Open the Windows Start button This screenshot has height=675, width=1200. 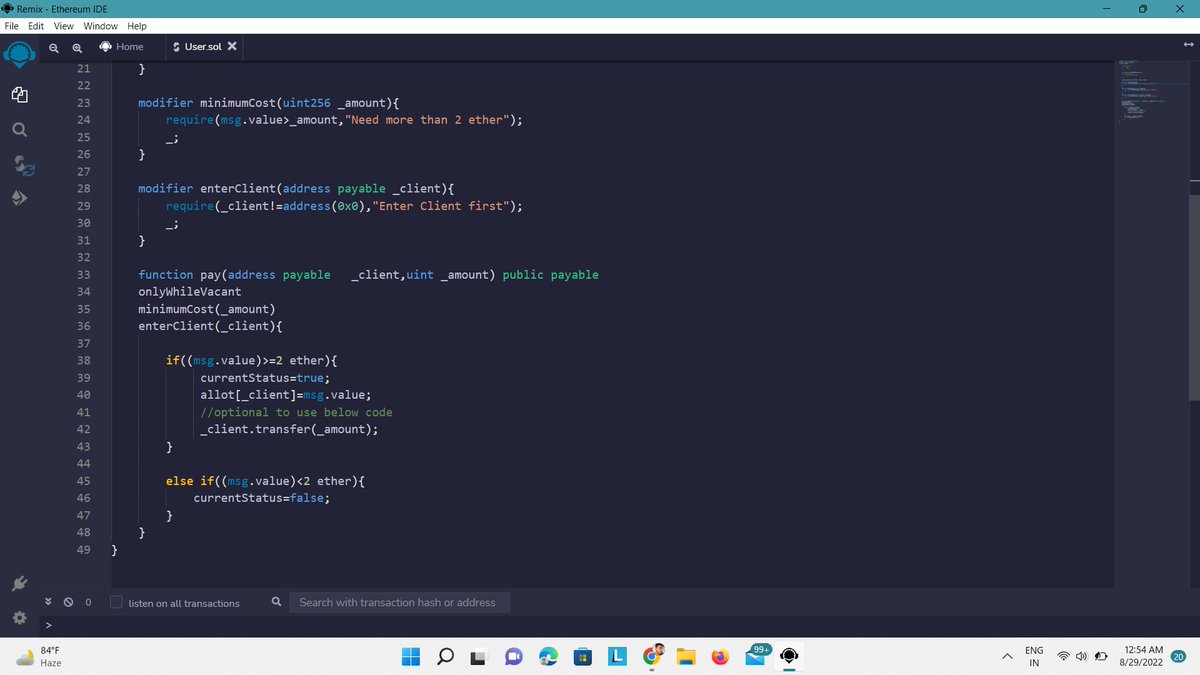pyautogui.click(x=412, y=657)
